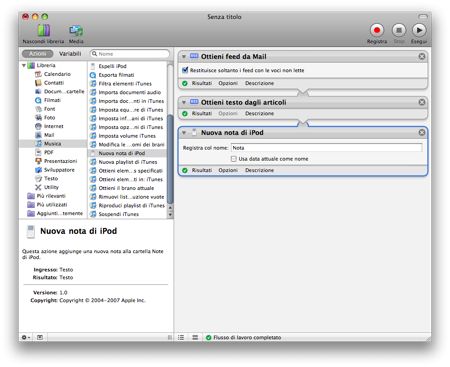The width and height of the screenshot is (450, 367).
Task: Open the Più utilizzati smart folder
Action: point(47,204)
